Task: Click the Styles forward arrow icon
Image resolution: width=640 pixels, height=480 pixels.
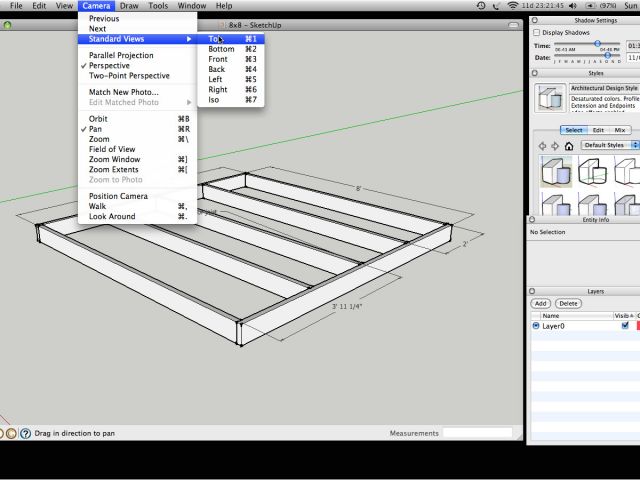Action: coord(555,146)
